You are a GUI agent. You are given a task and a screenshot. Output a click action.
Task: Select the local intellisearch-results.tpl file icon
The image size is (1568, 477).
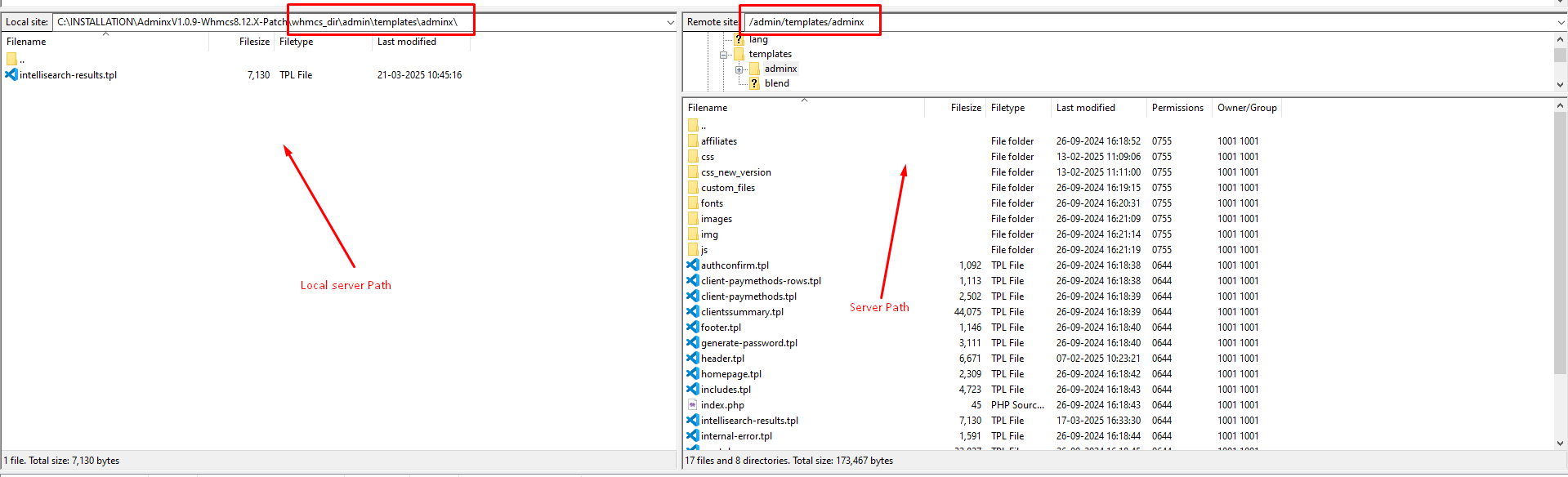(11, 75)
